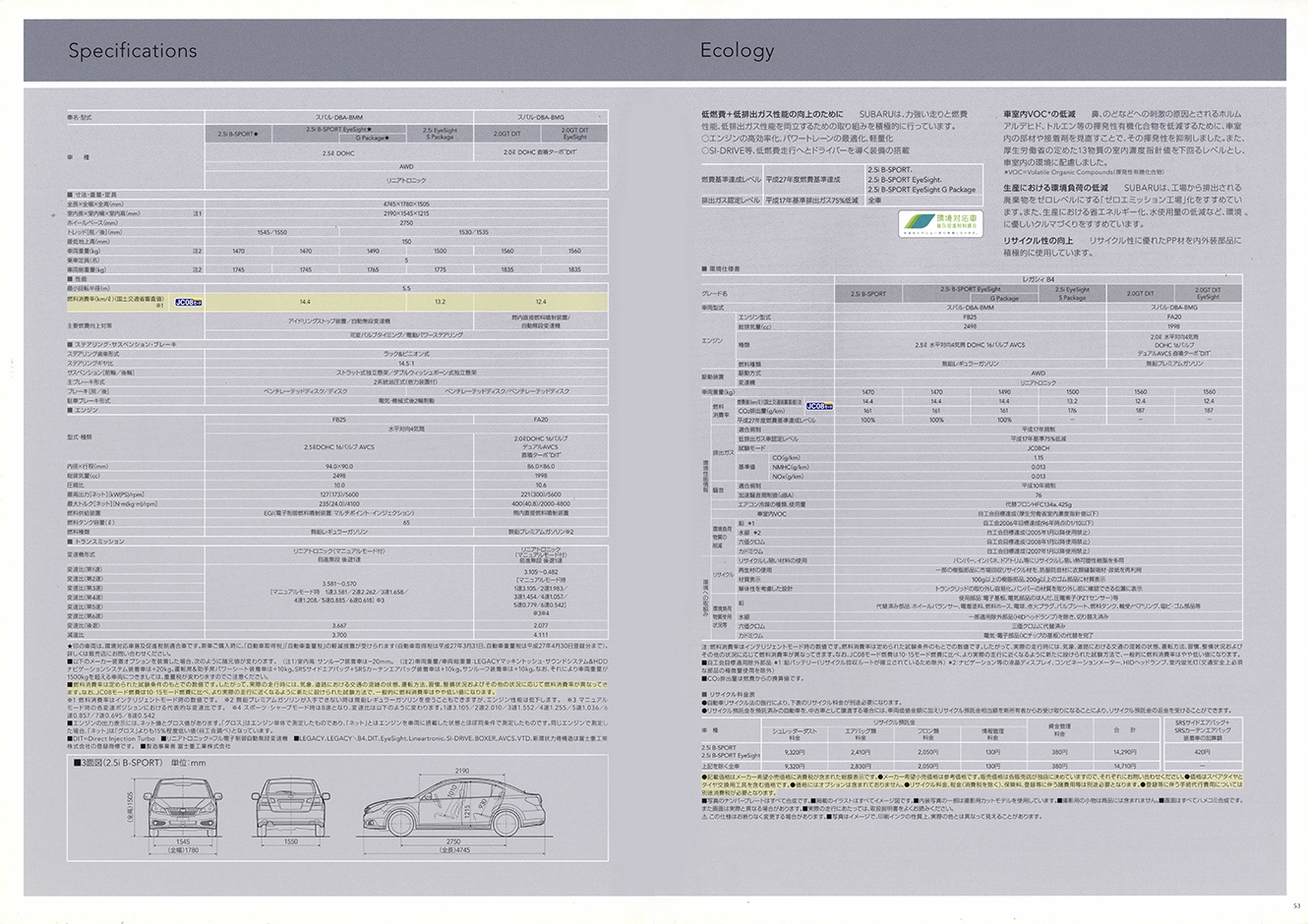
Task: Click CO2 emission value "176"
Action: coord(1072,411)
